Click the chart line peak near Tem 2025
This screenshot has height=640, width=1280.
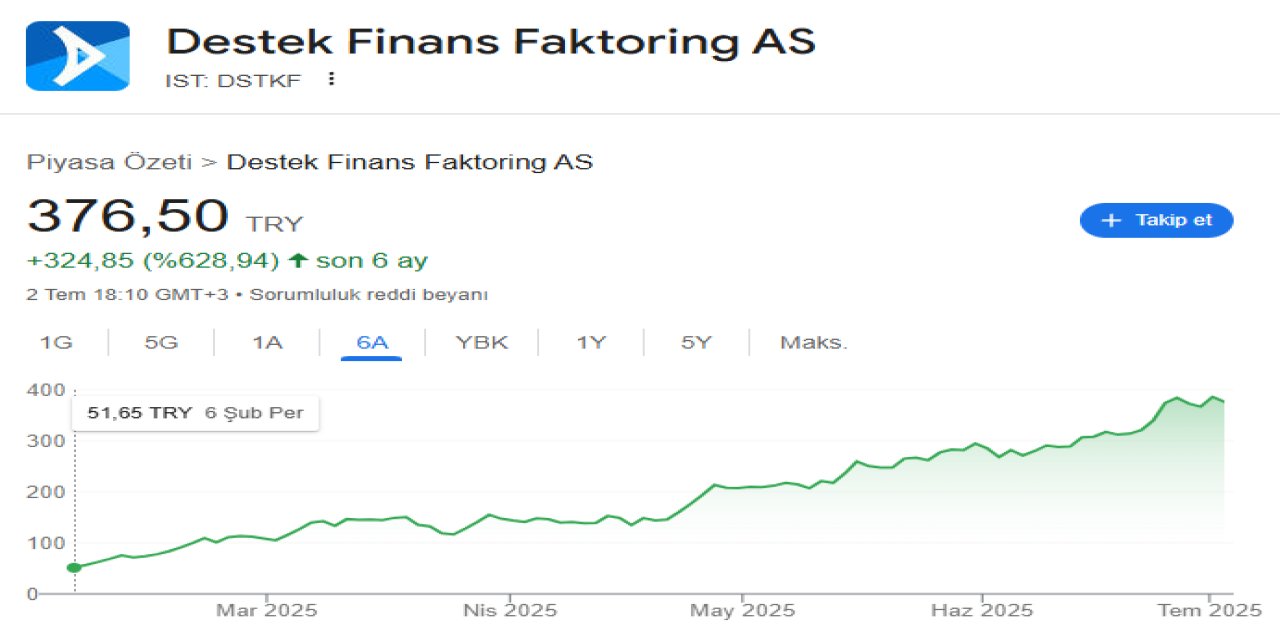point(1213,397)
